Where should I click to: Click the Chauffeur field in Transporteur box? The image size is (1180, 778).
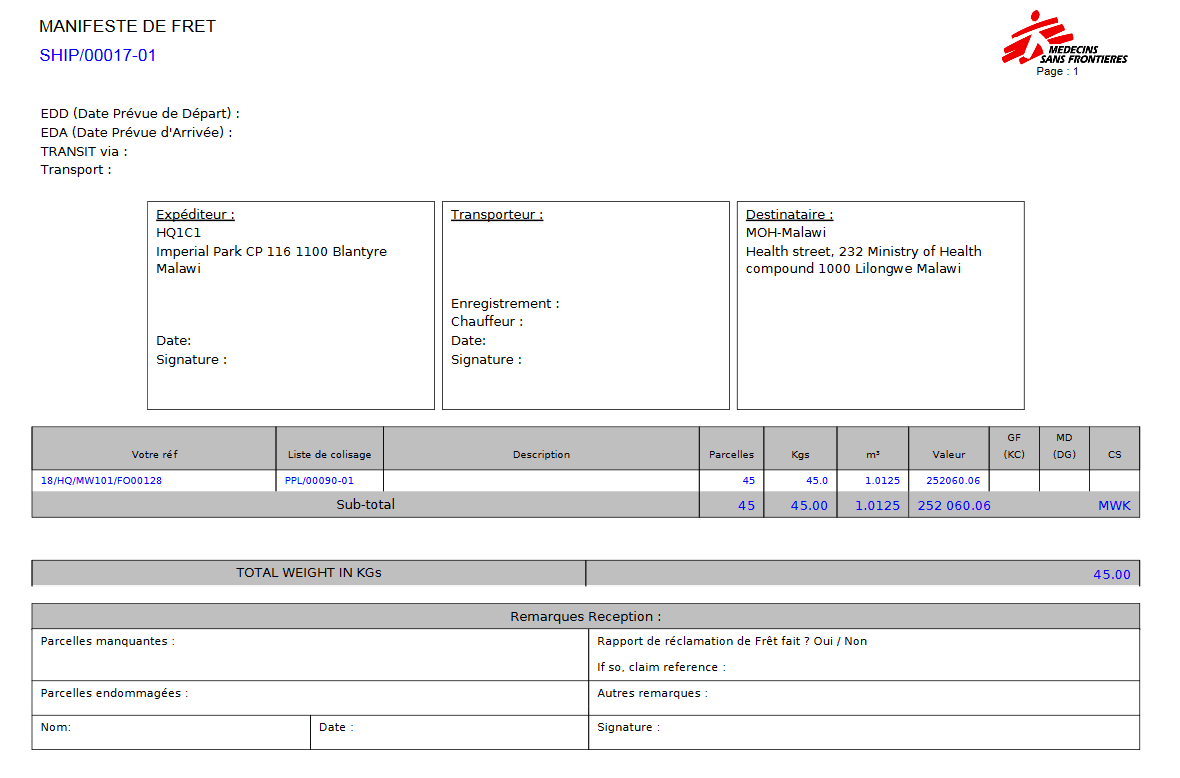487,322
